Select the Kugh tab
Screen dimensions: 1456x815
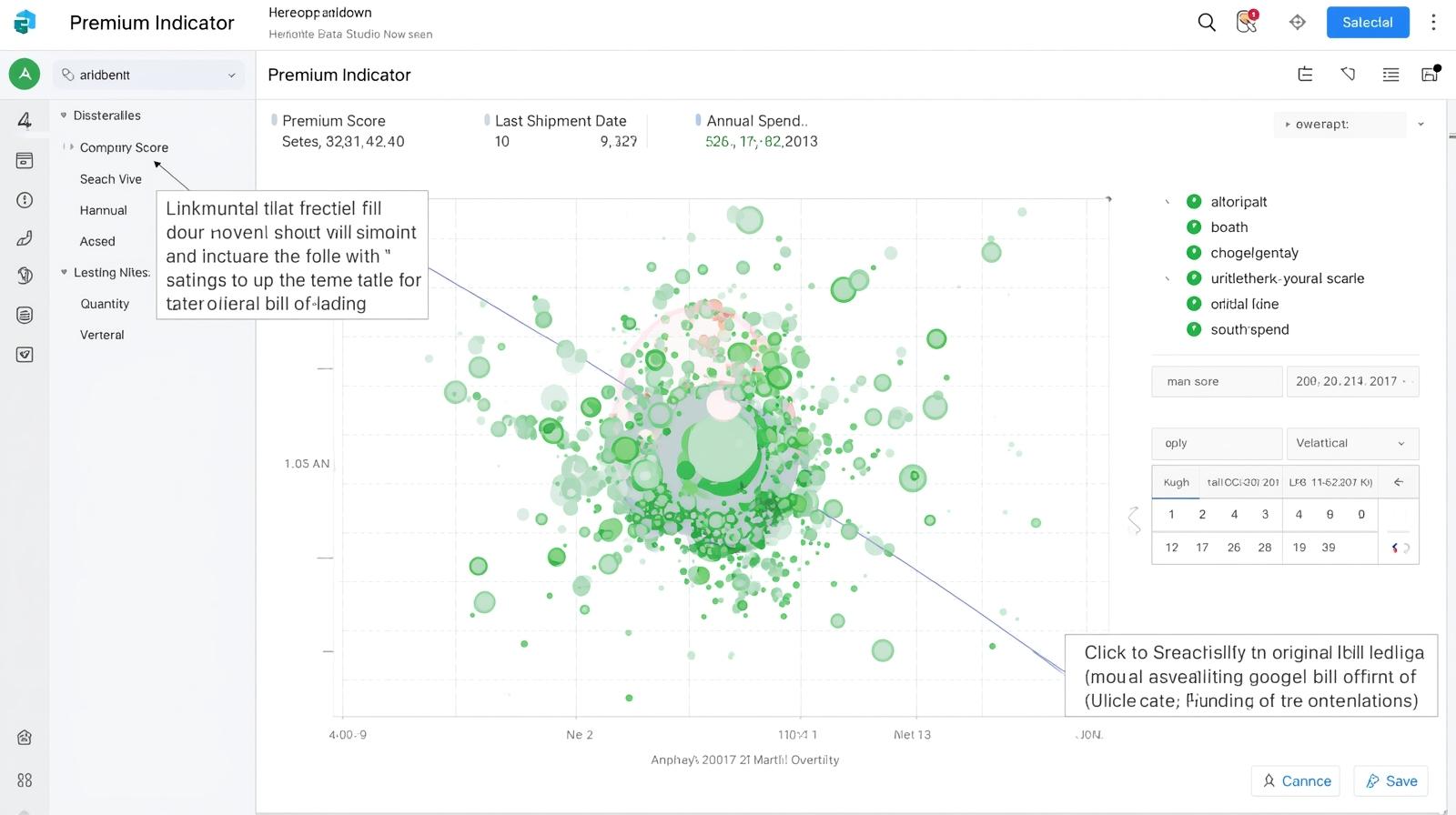coord(1176,482)
